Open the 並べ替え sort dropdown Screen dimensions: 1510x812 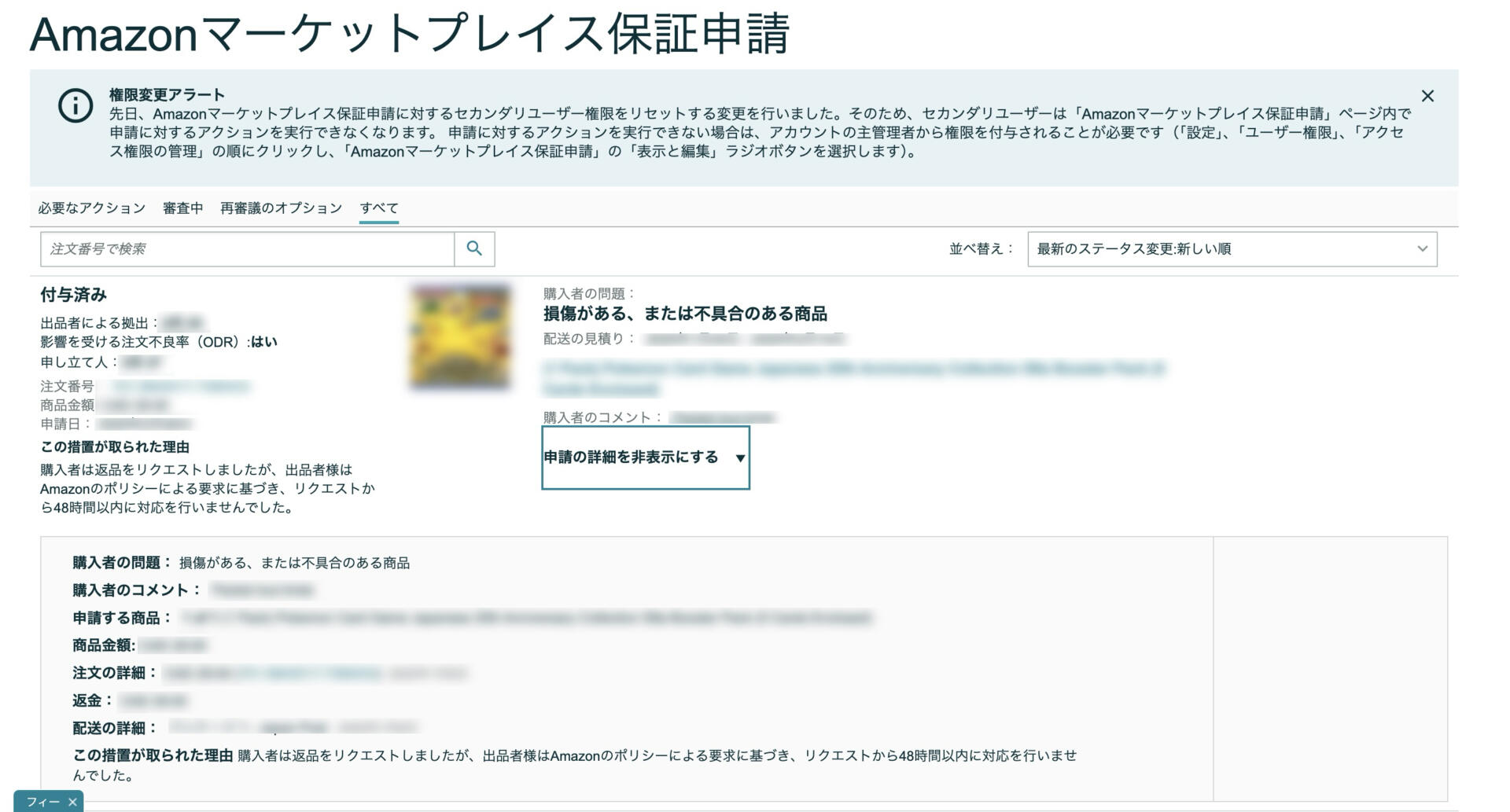[1232, 248]
